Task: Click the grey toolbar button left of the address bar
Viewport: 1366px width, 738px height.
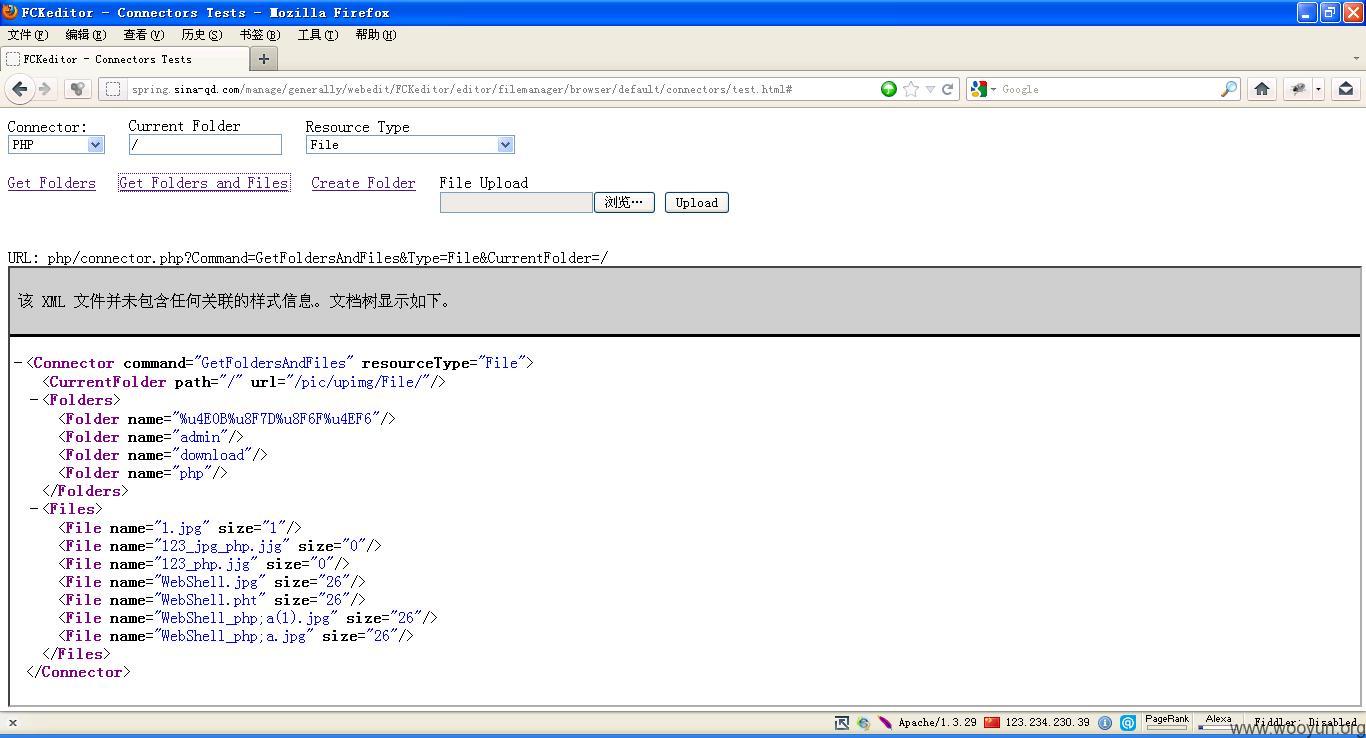Action: [x=78, y=89]
